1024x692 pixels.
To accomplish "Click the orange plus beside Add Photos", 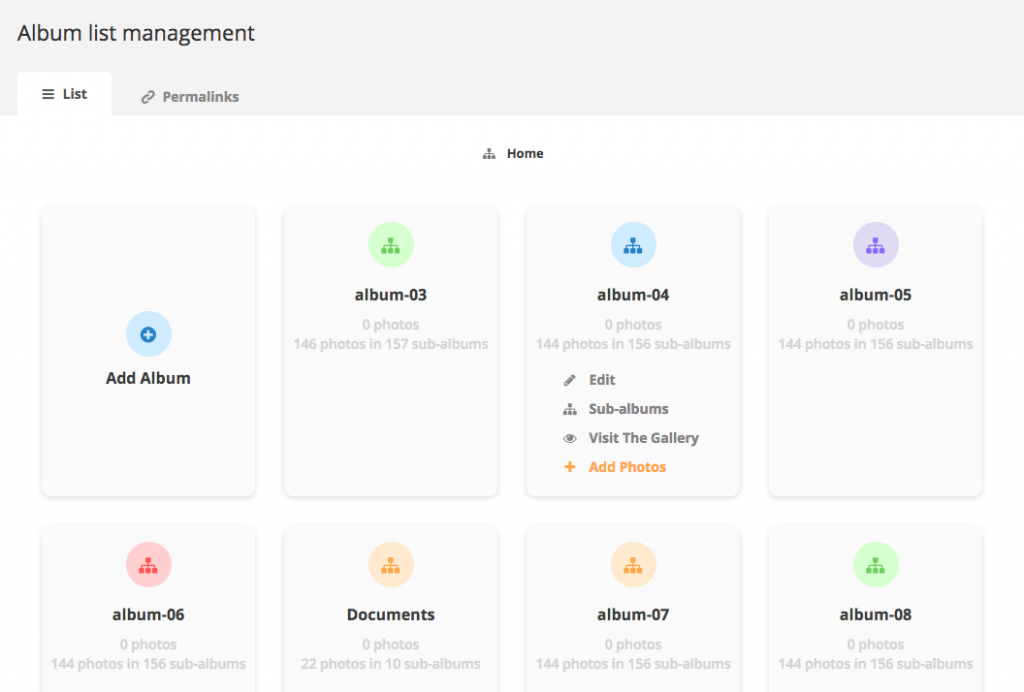I will click(x=570, y=466).
